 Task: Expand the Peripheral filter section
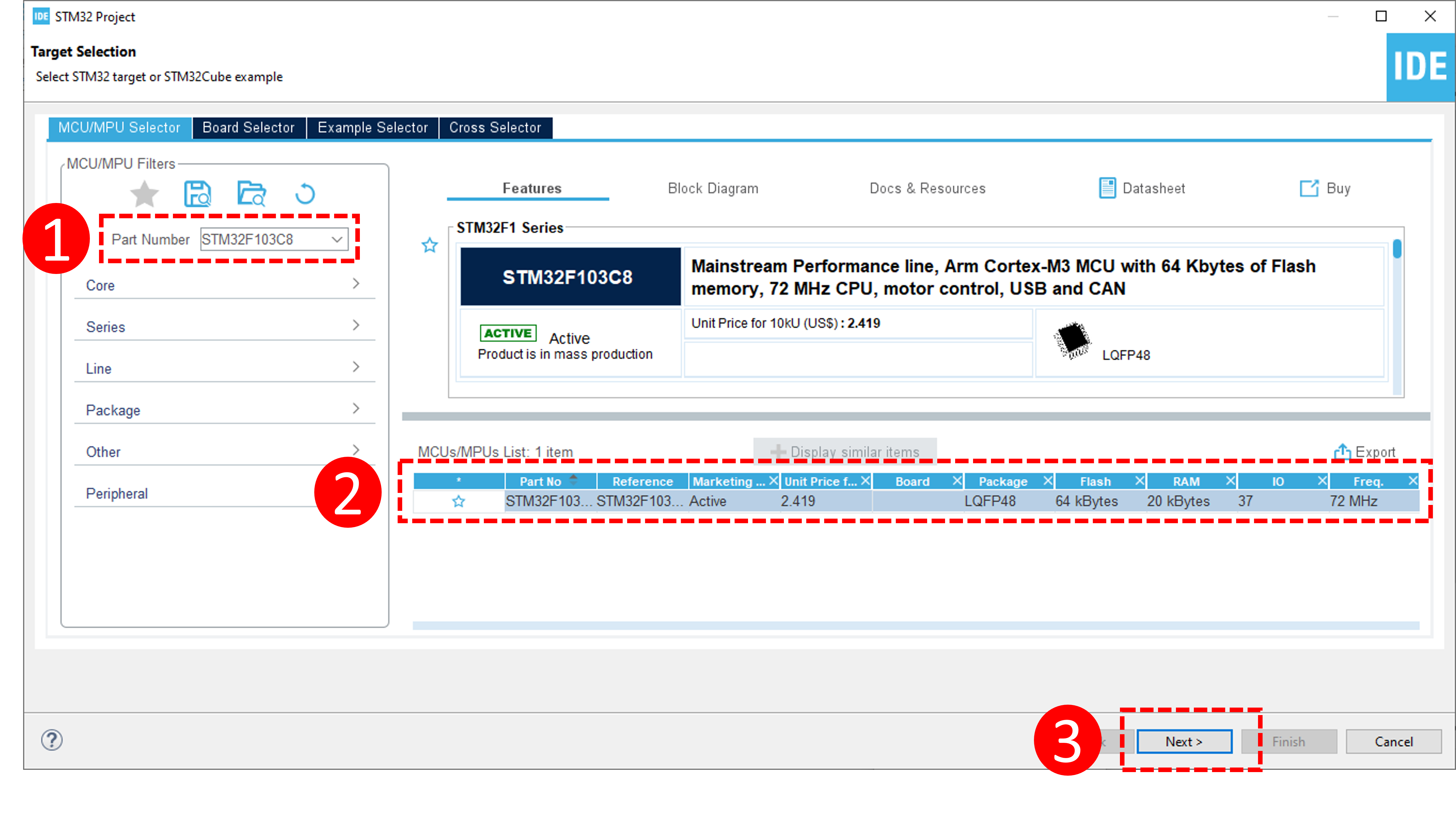point(224,493)
